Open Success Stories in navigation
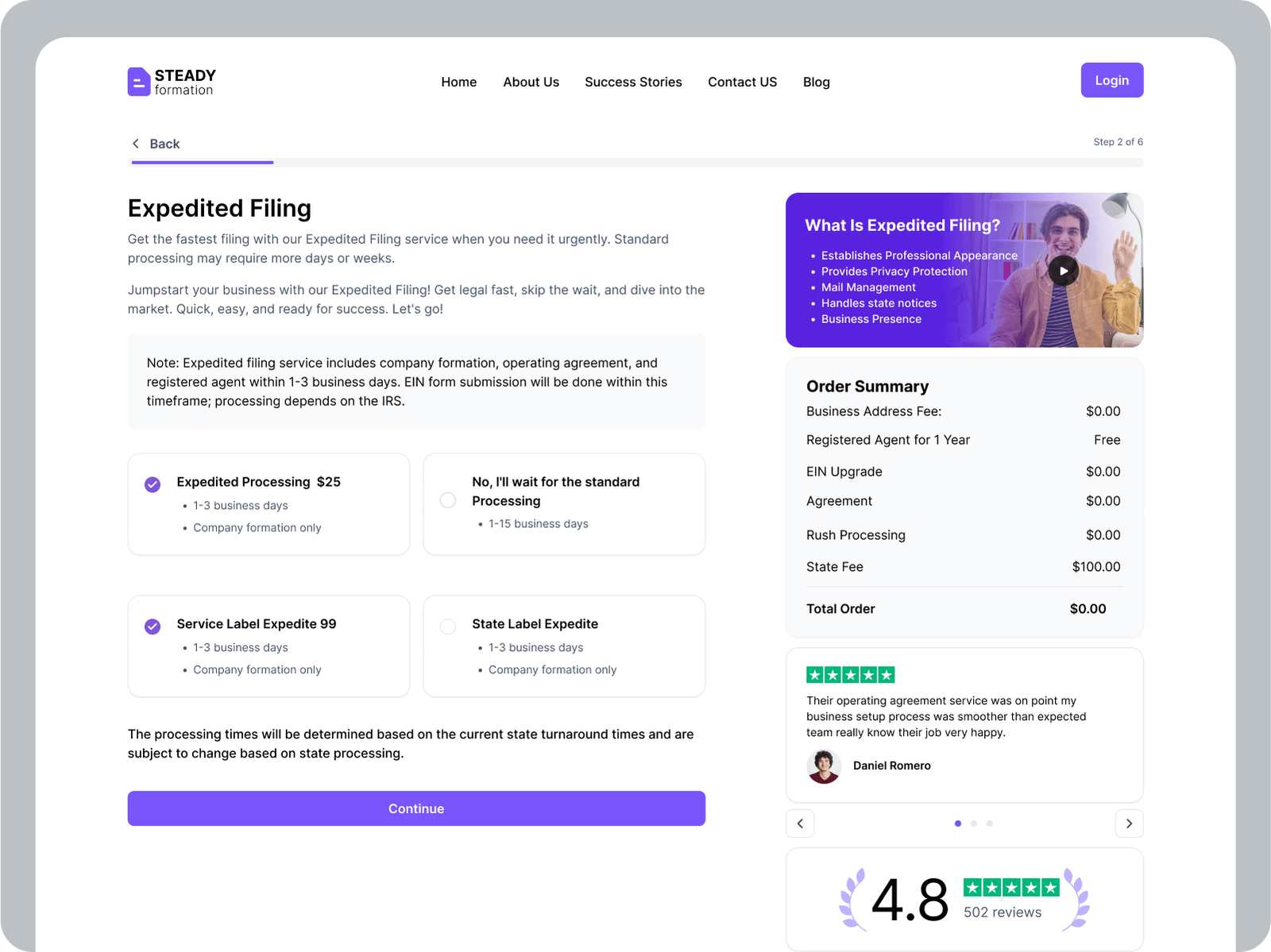The width and height of the screenshot is (1271, 952). pos(633,82)
